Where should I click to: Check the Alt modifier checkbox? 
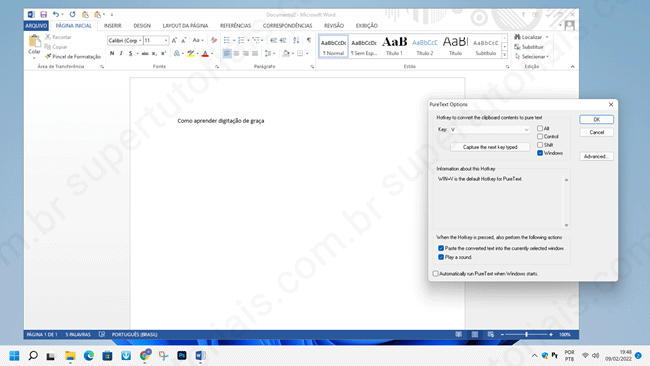540,128
